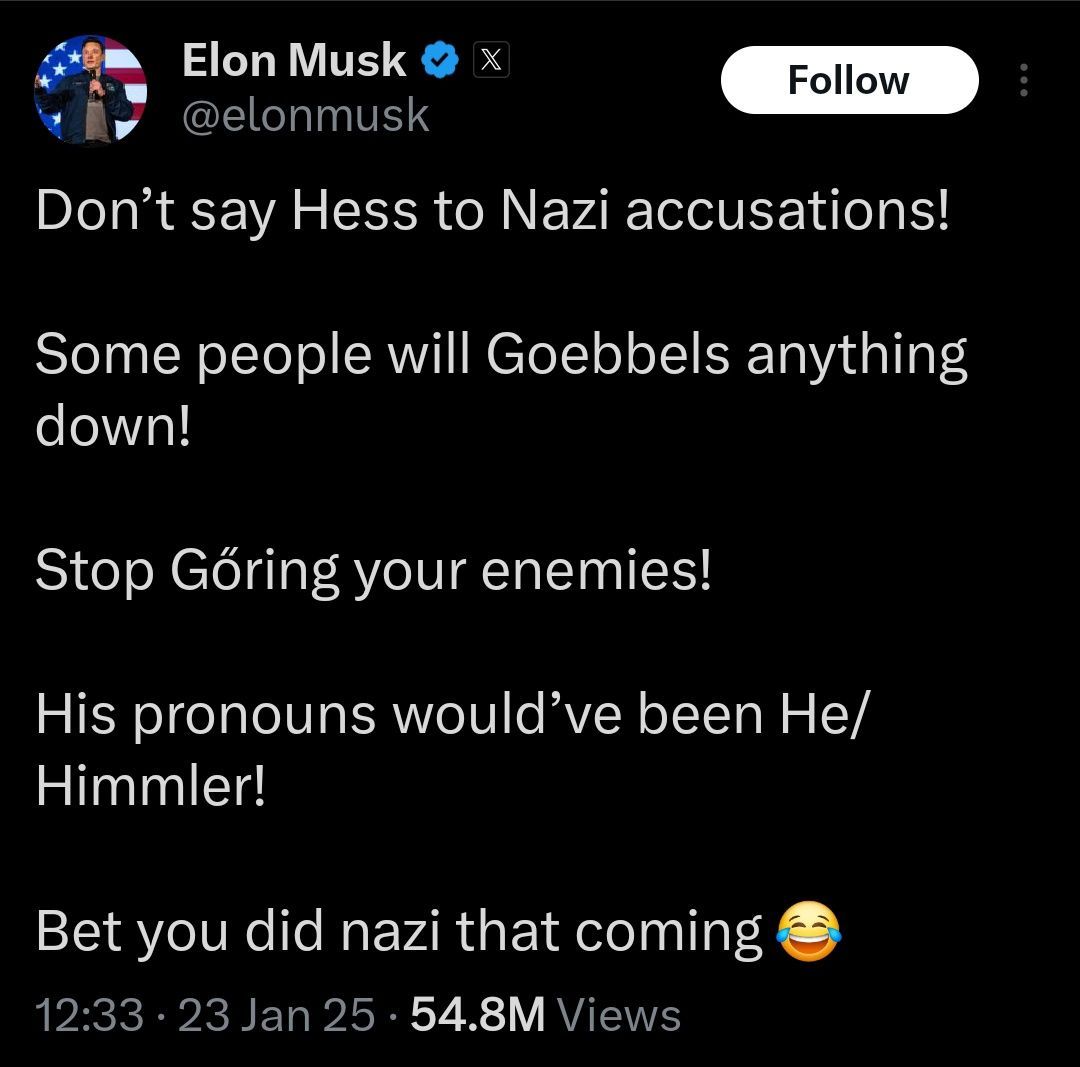Click the laughing-crying emoji in the tweet
This screenshot has width=1080, height=1067.
[808, 931]
